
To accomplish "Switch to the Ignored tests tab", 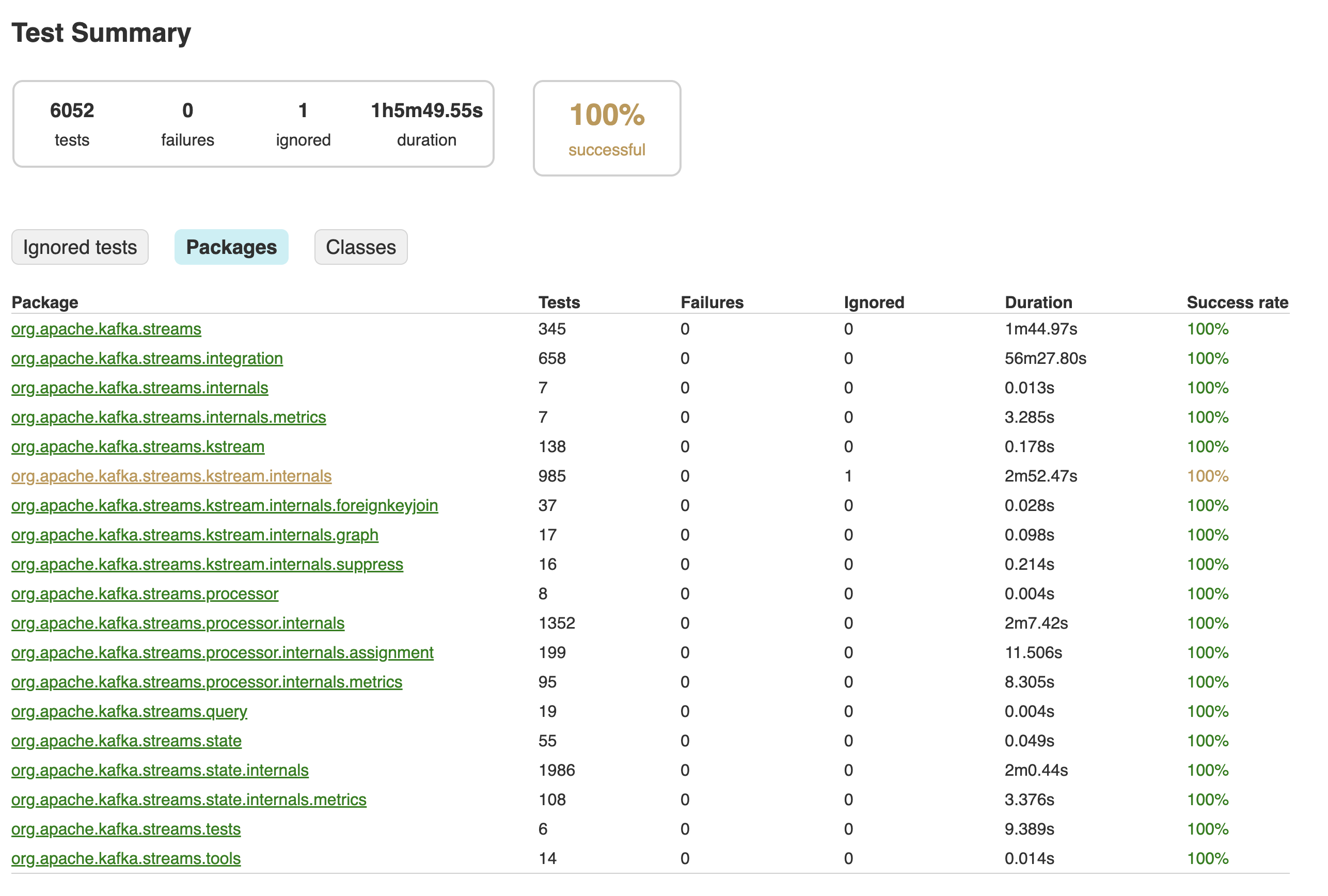I will 80,247.
